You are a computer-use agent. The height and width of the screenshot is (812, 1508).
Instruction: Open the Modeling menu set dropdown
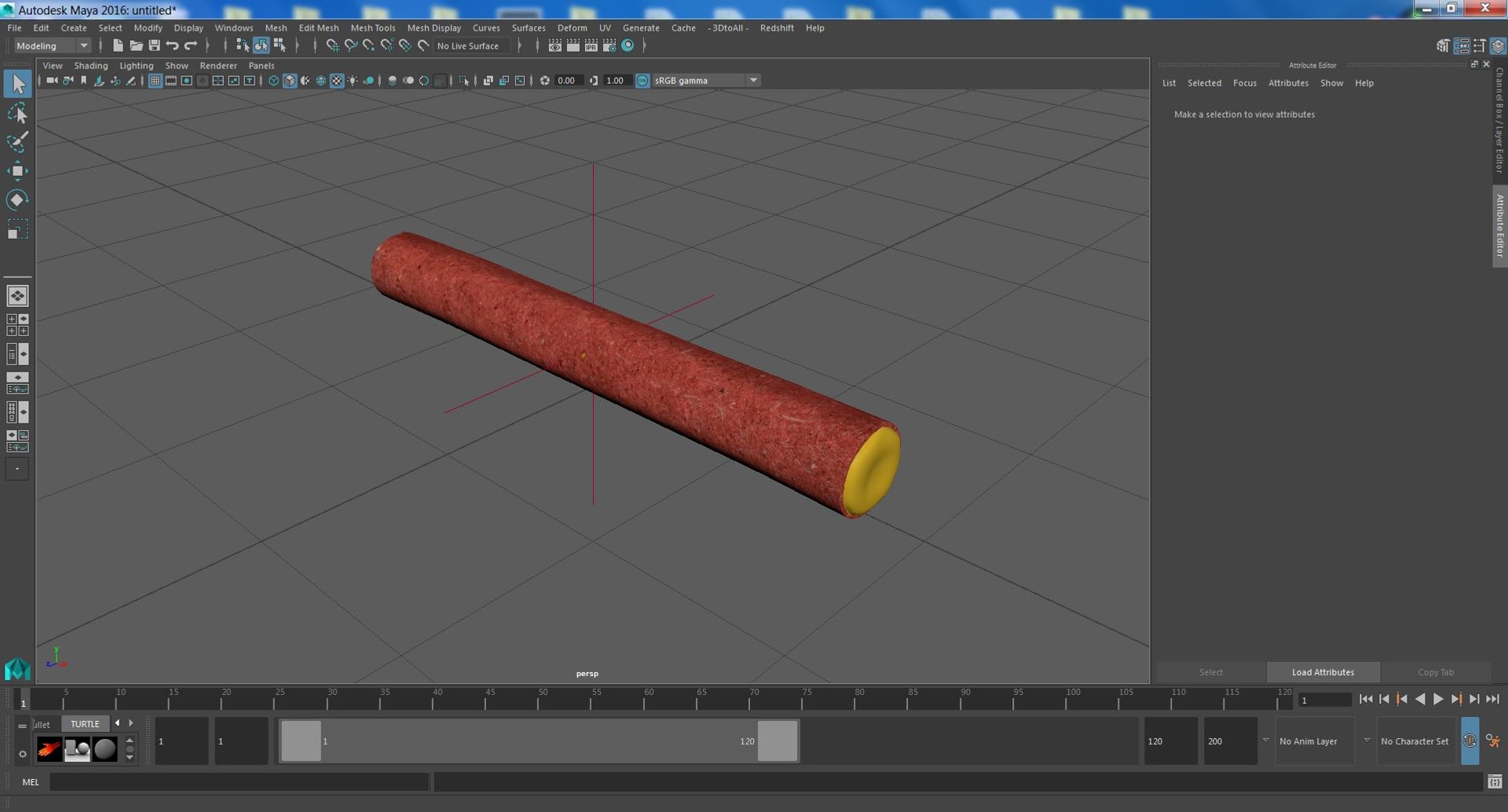click(53, 46)
